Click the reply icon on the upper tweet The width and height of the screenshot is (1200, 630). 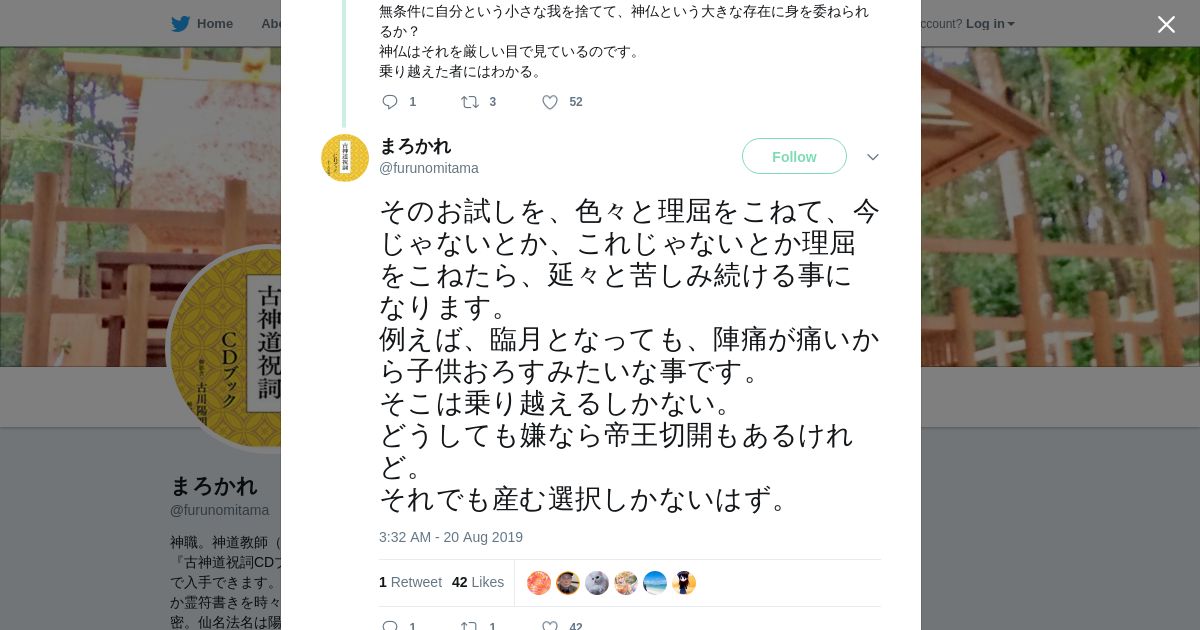pyautogui.click(x=390, y=102)
